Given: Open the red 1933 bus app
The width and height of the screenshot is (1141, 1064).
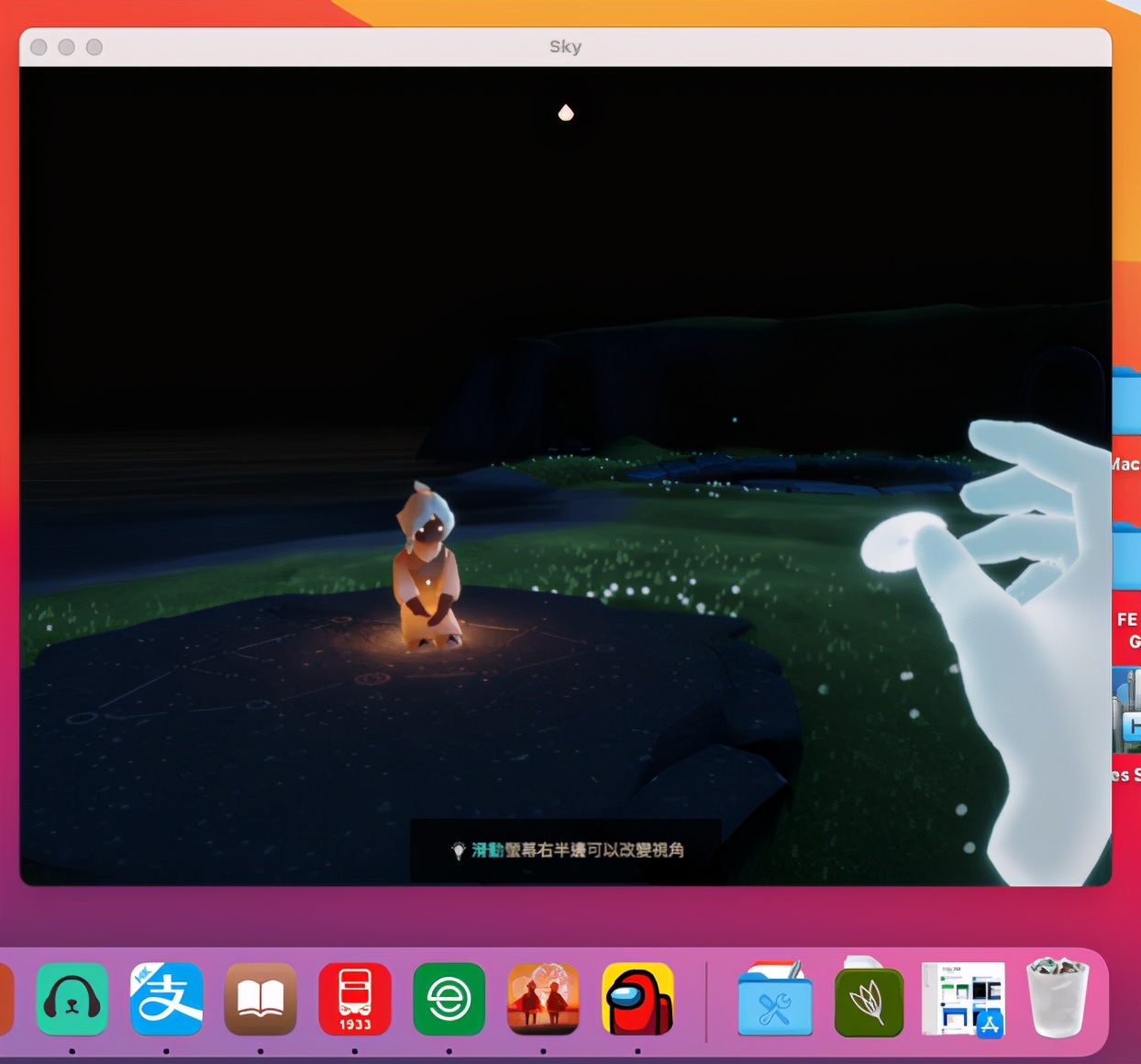Looking at the screenshot, I should point(355,999).
